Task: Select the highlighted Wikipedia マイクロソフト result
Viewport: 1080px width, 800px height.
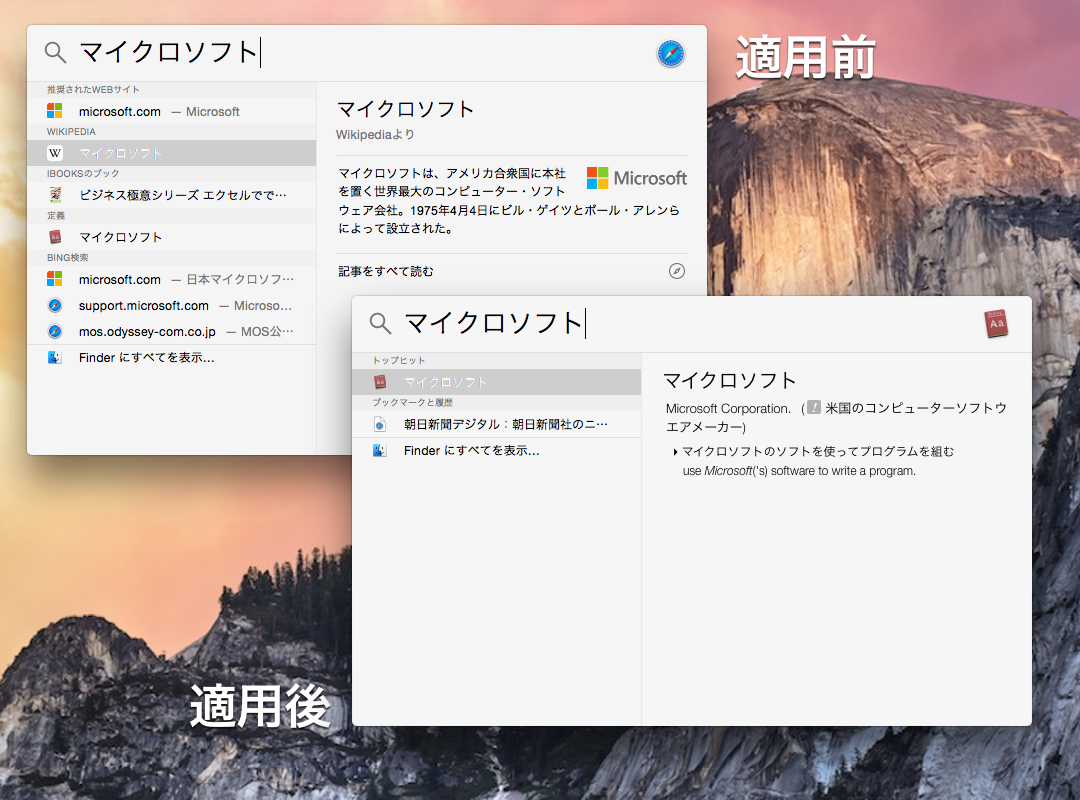Action: [x=172, y=153]
